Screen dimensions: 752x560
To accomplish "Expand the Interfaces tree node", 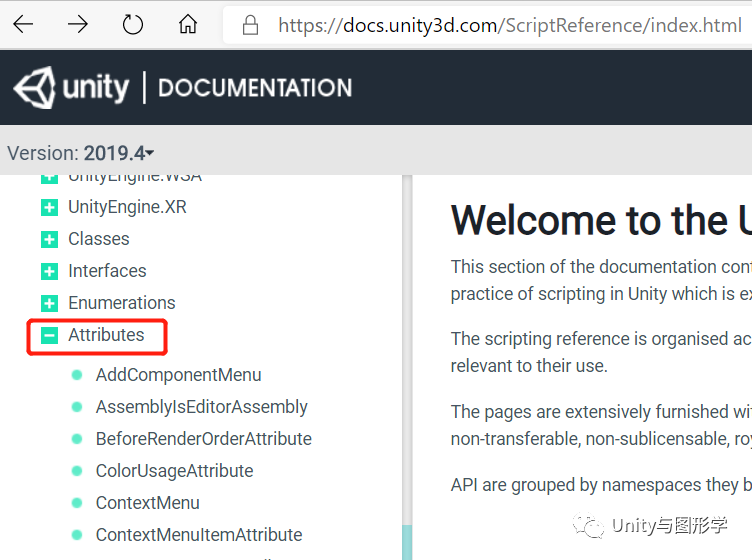I will (49, 271).
